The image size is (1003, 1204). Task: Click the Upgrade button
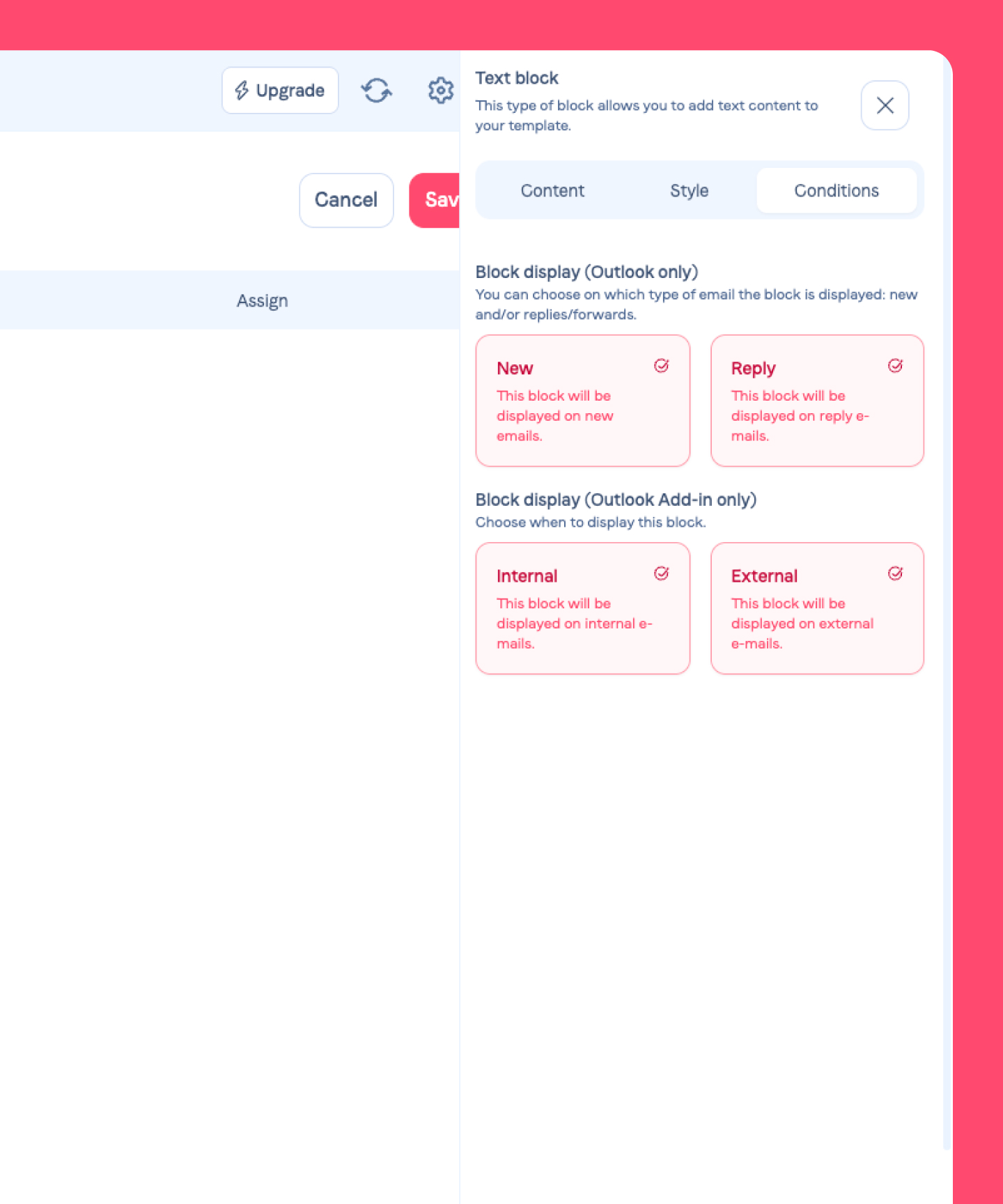pos(280,91)
